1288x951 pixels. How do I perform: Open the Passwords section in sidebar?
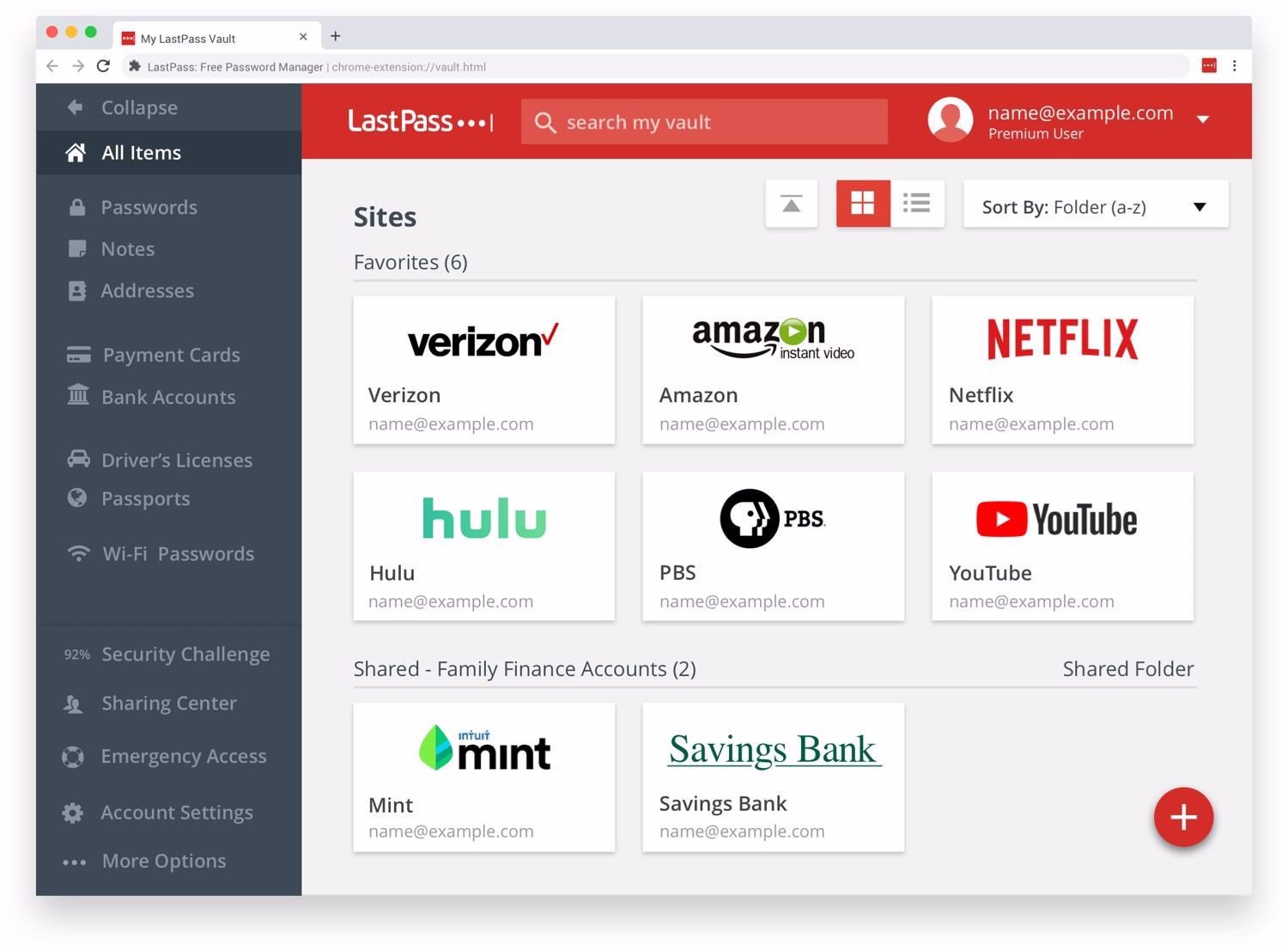(x=149, y=207)
